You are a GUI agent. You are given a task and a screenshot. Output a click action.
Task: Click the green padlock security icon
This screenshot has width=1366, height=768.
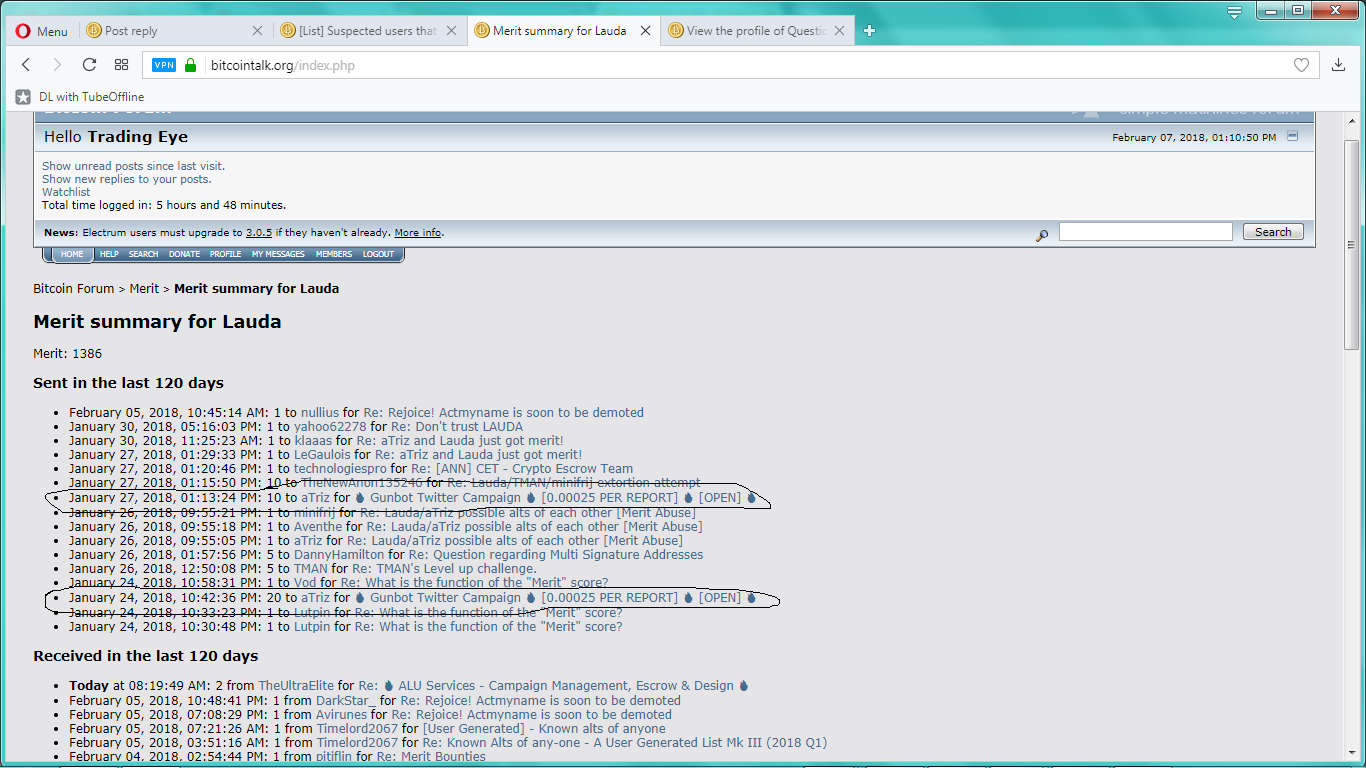(x=190, y=65)
